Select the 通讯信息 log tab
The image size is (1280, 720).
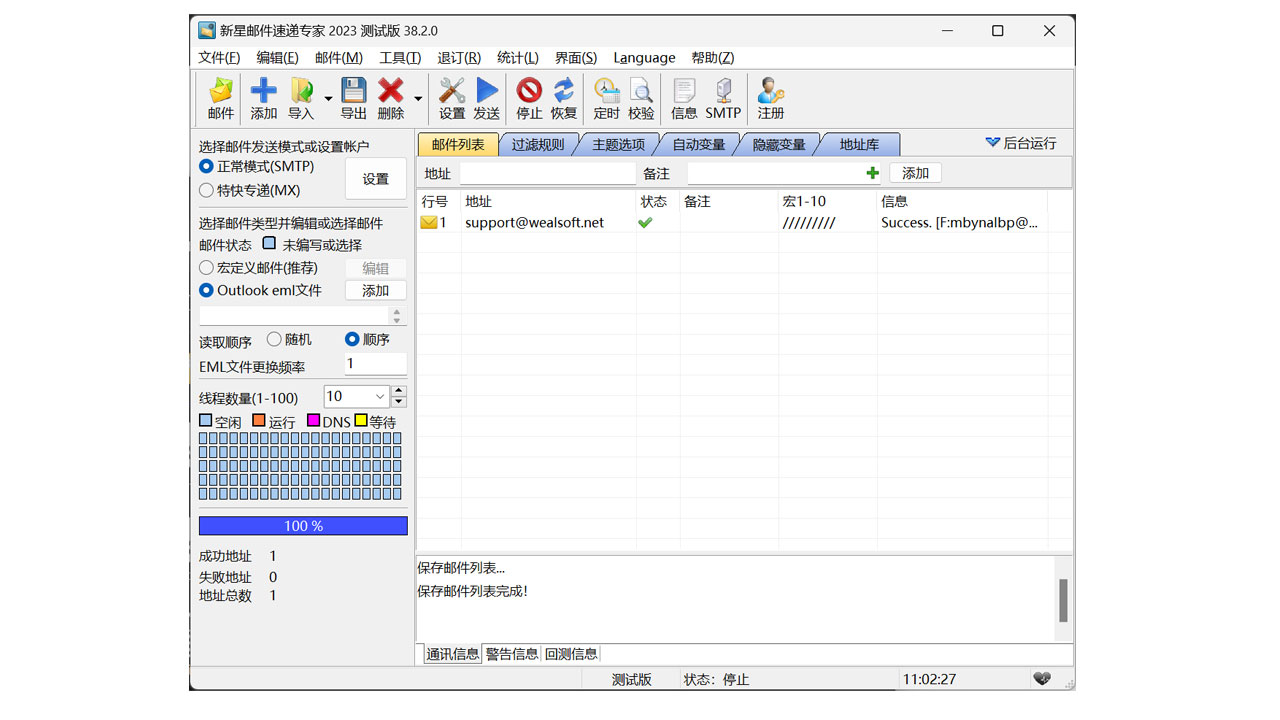pos(452,654)
